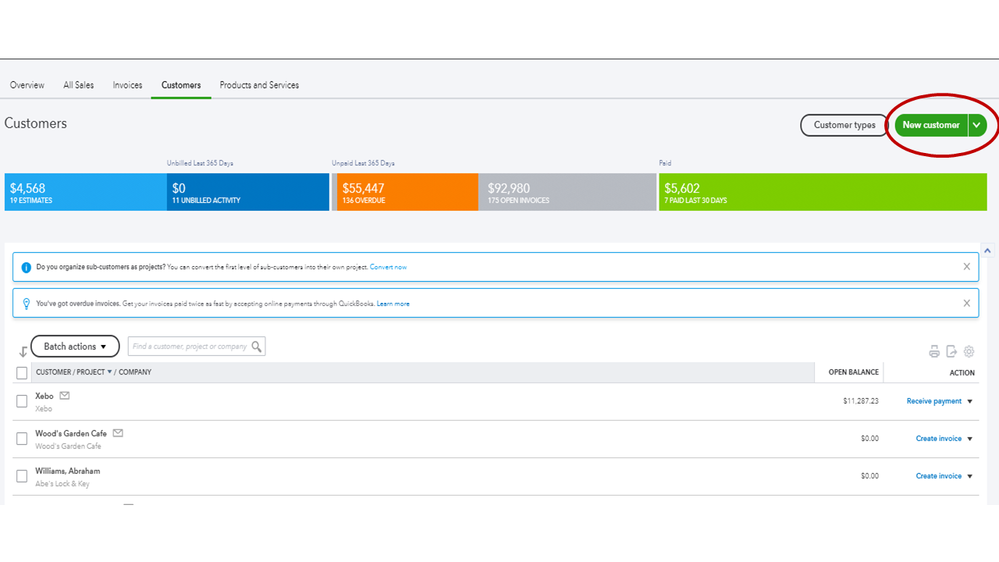Click the Convert now link
This screenshot has width=999, height=562.
click(388, 267)
